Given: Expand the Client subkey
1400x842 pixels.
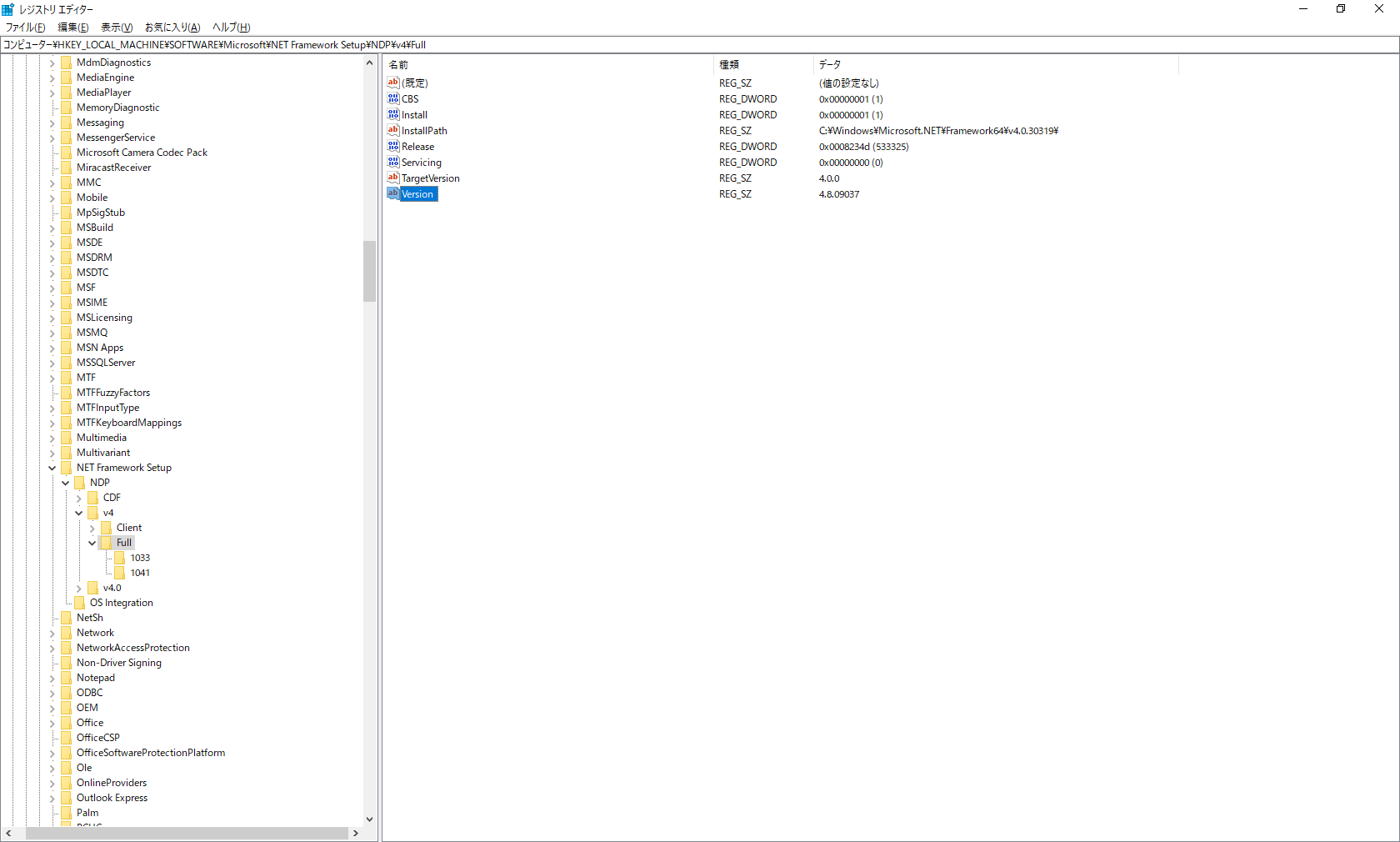Looking at the screenshot, I should [92, 528].
